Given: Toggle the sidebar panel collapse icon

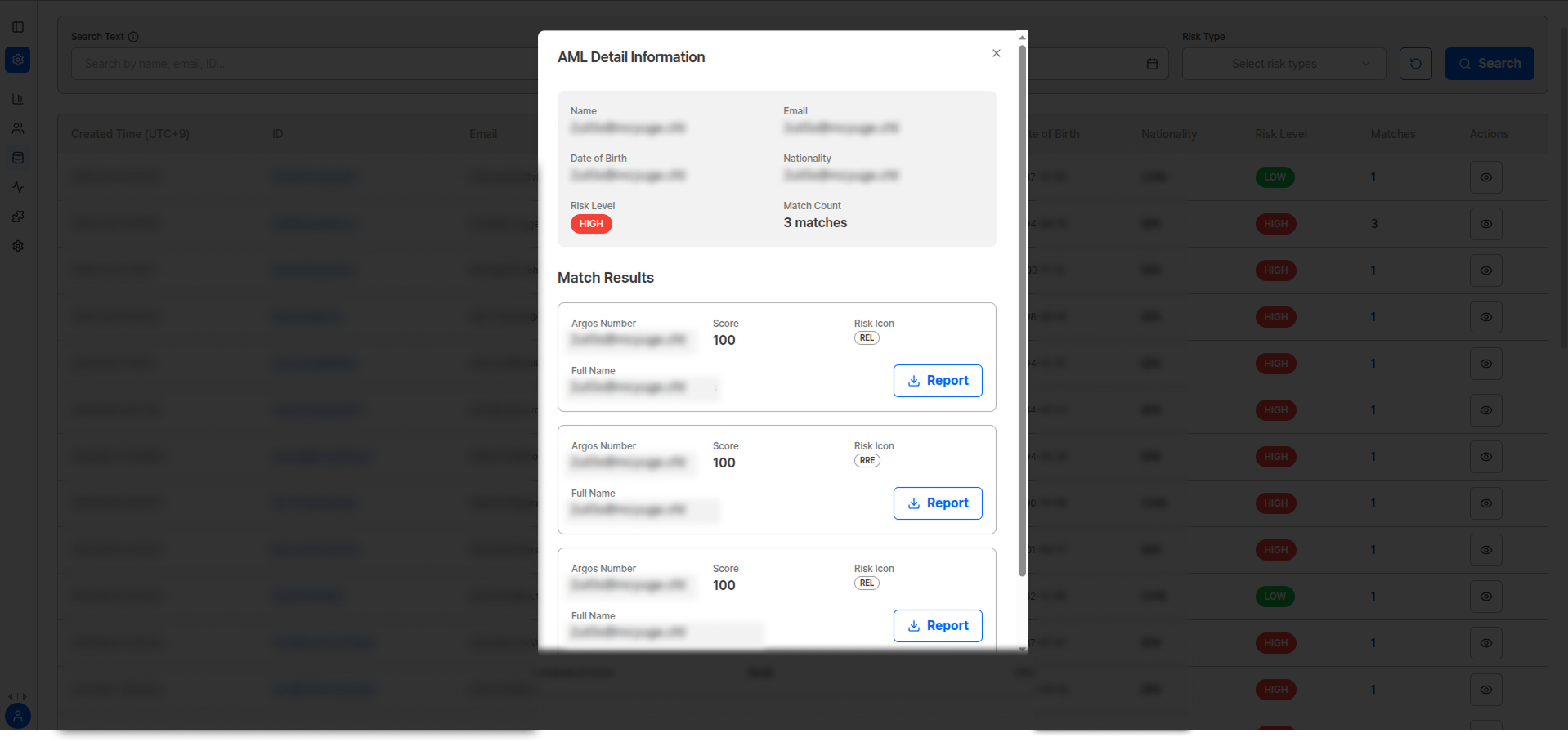Looking at the screenshot, I should click(x=18, y=27).
